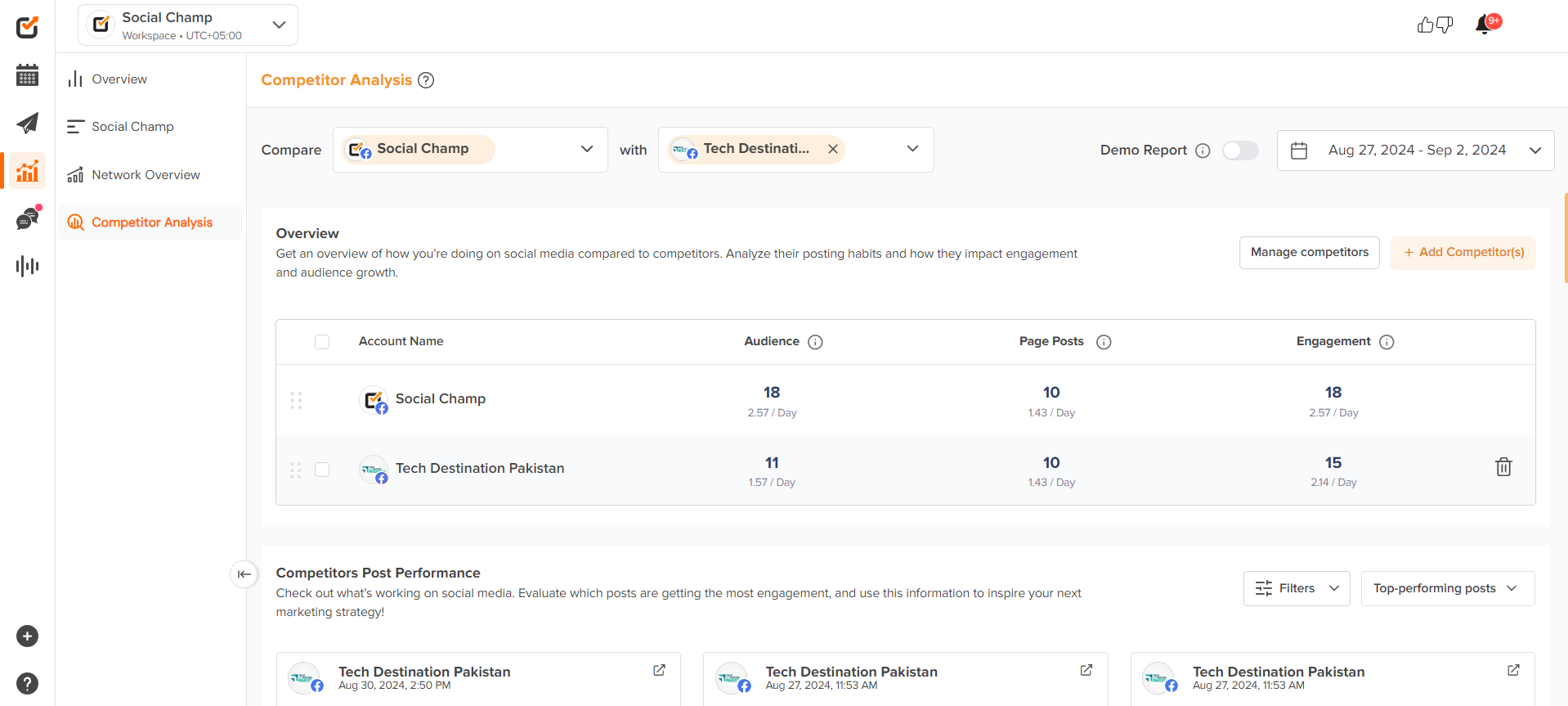Open the Top-performing posts dropdown
Screen dimensions: 1568x706
(1447, 588)
